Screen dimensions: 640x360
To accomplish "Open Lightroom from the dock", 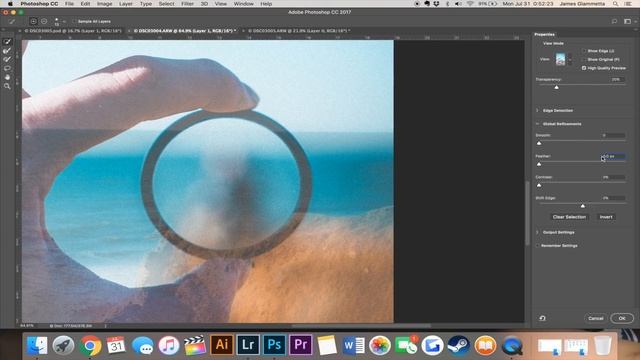I will [248, 345].
